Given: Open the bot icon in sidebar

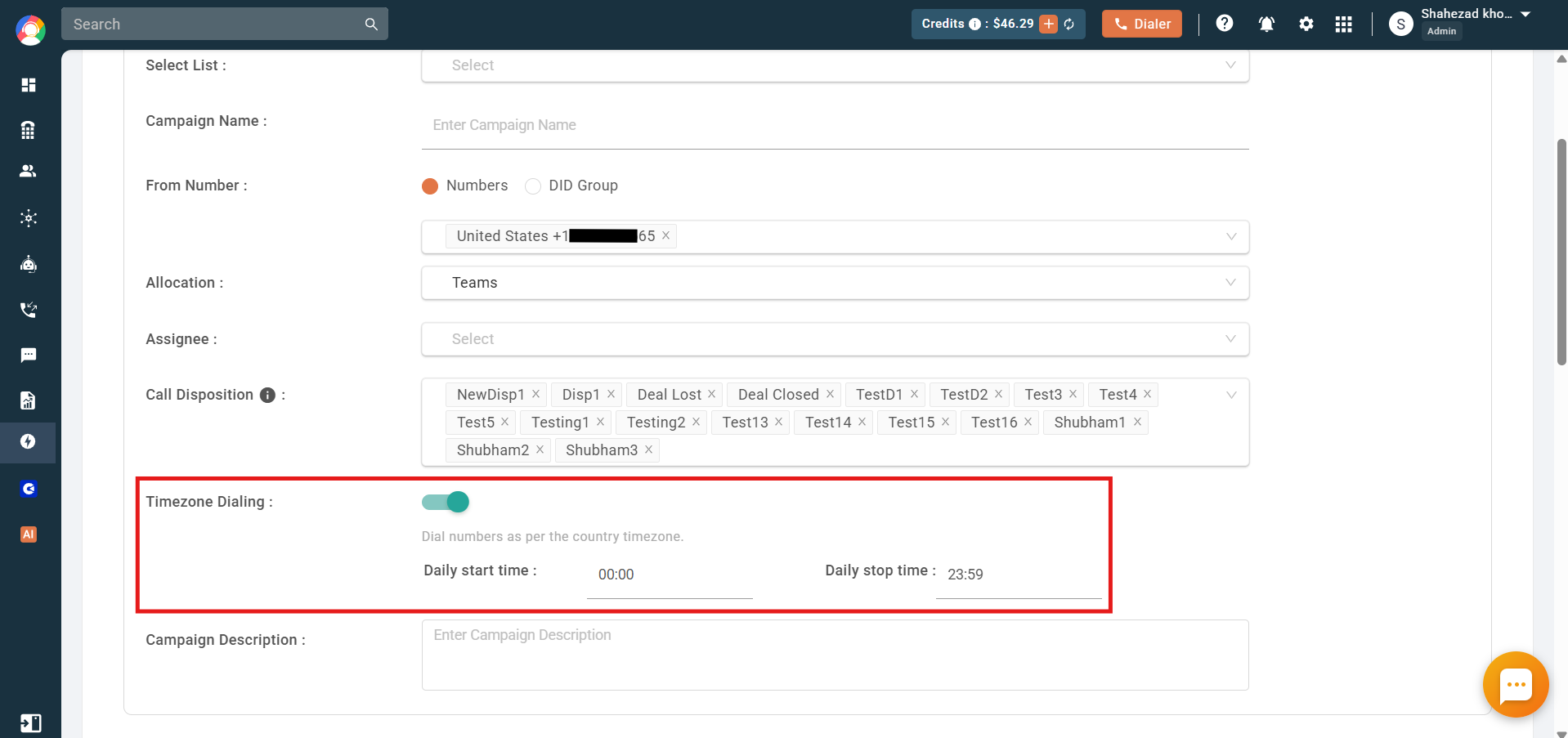Looking at the screenshot, I should (x=29, y=264).
